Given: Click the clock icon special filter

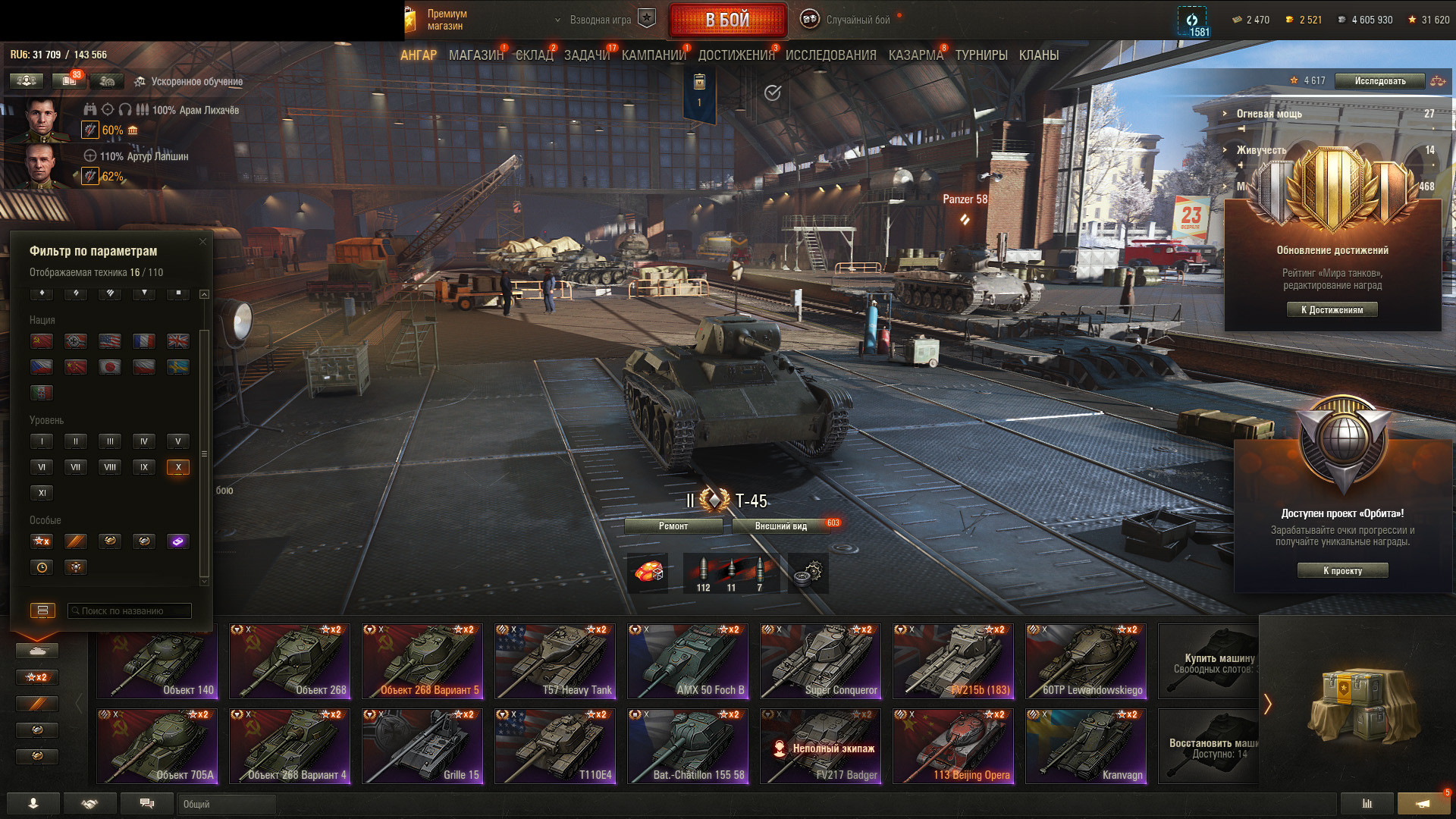Looking at the screenshot, I should [x=42, y=567].
